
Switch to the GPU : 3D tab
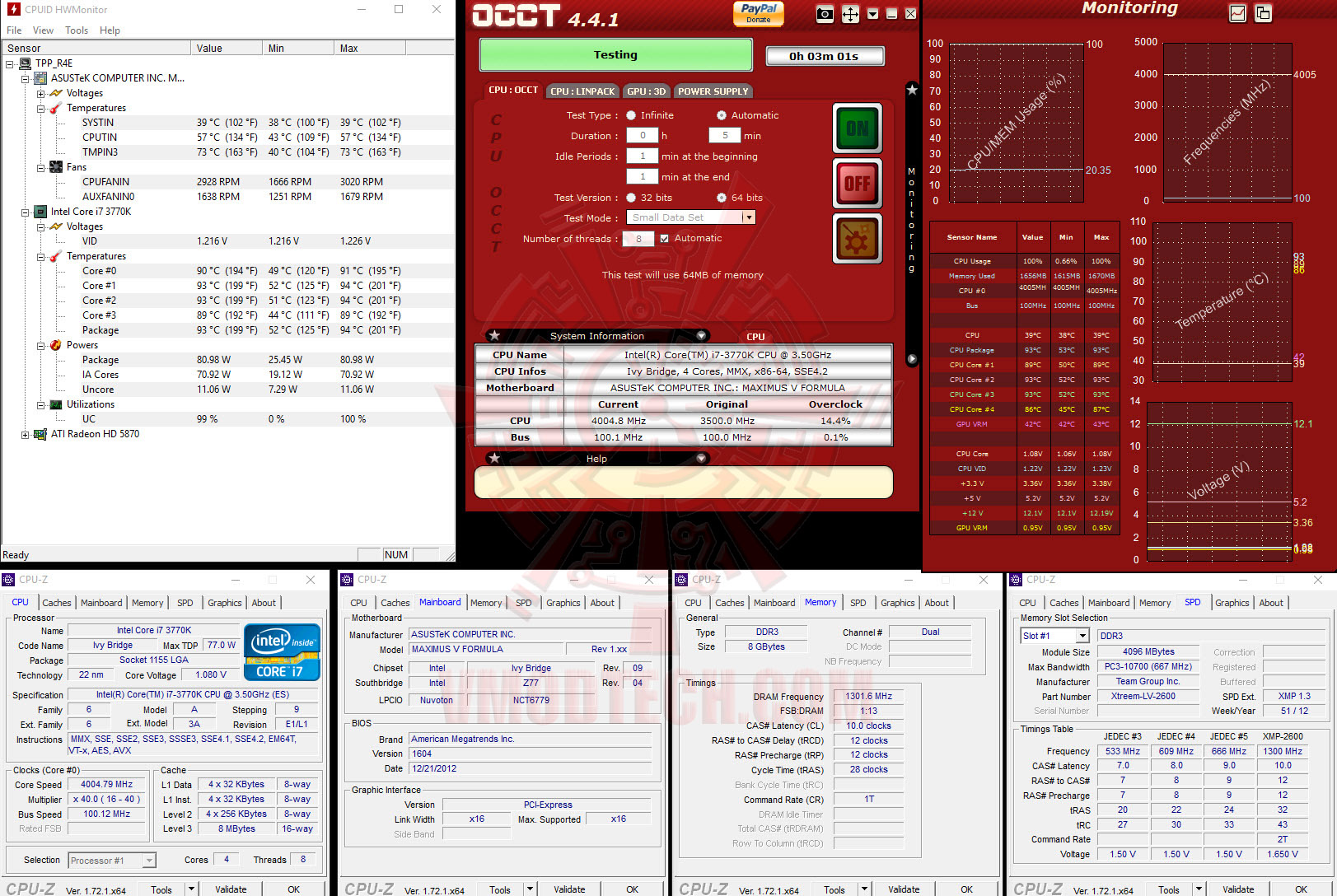point(646,91)
